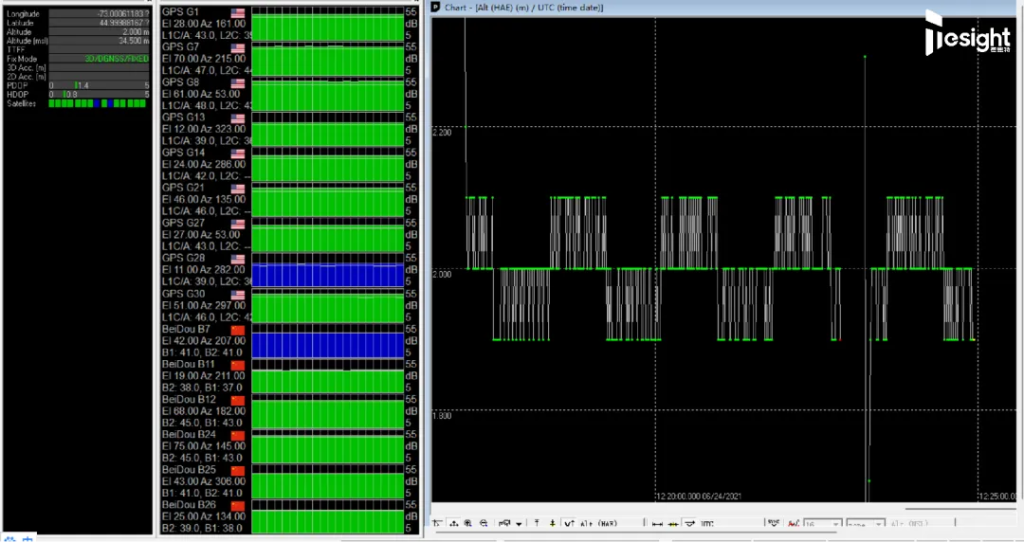The image size is (1024, 542).
Task: Click the US flag on GPS G7 row
Action: coord(238,48)
